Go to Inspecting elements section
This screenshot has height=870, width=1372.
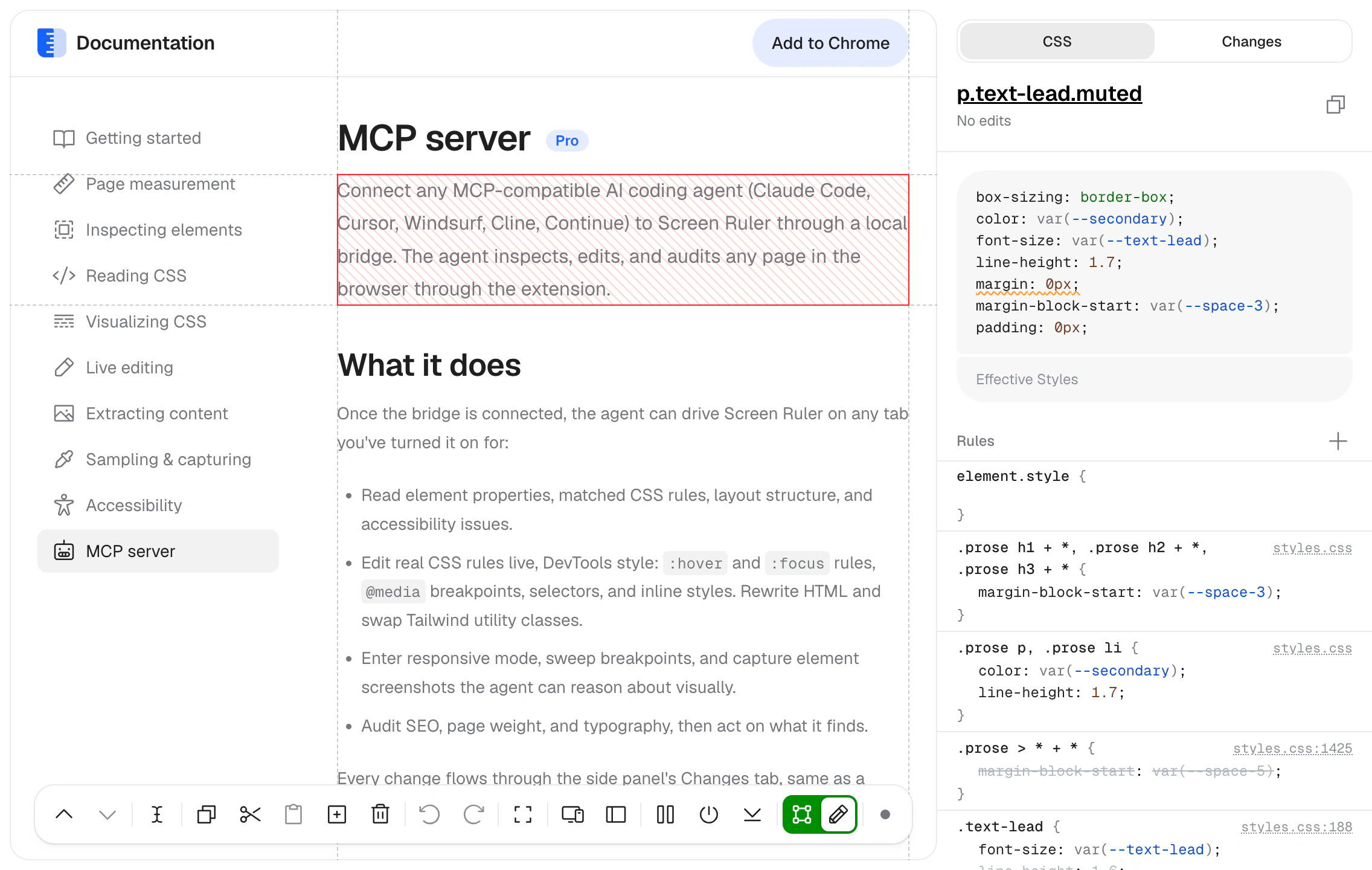click(158, 230)
